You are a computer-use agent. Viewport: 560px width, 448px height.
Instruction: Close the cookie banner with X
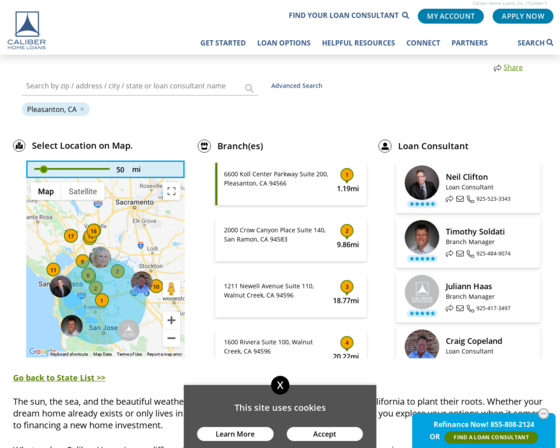pyautogui.click(x=280, y=385)
